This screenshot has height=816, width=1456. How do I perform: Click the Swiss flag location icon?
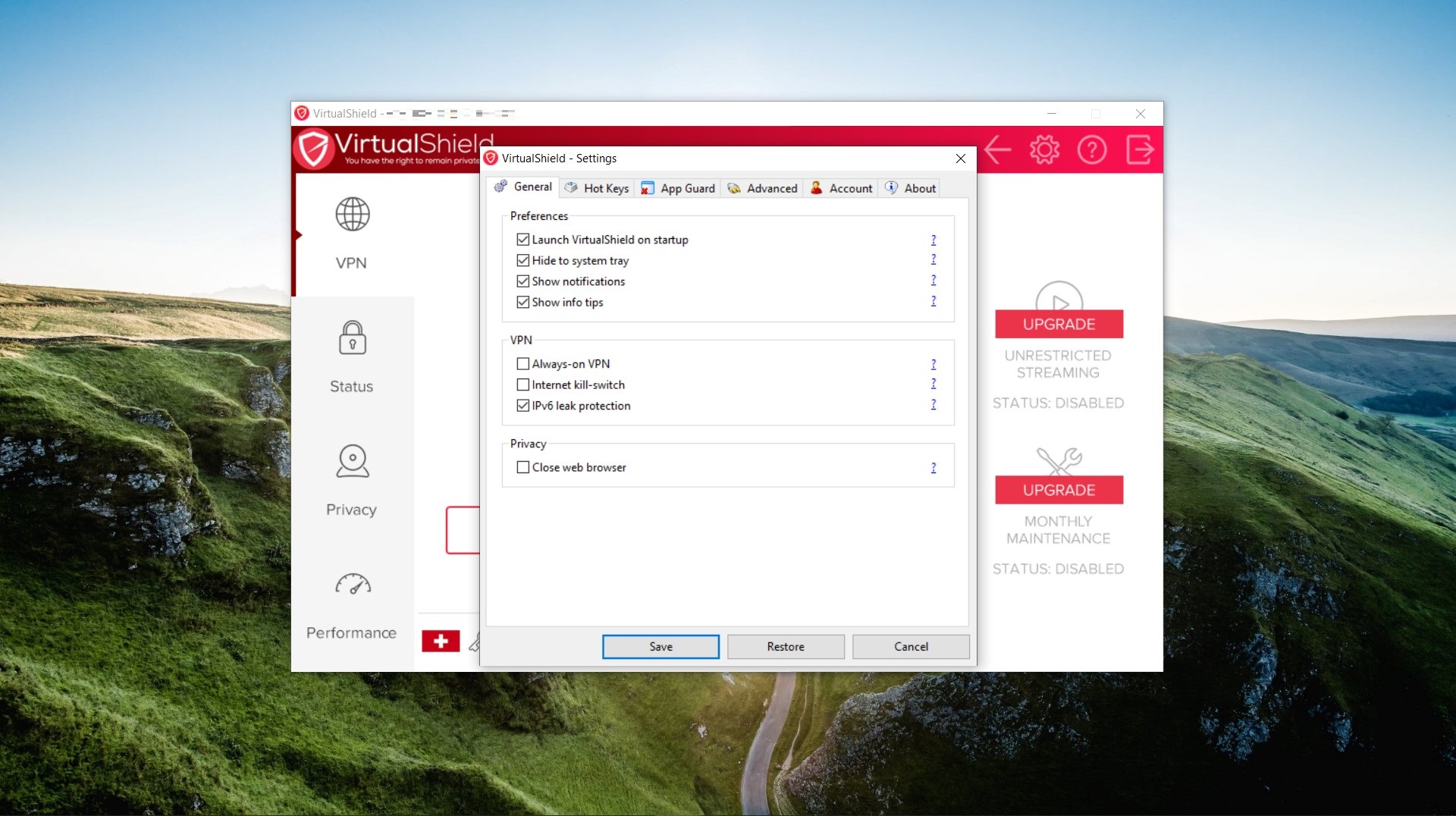pos(441,641)
